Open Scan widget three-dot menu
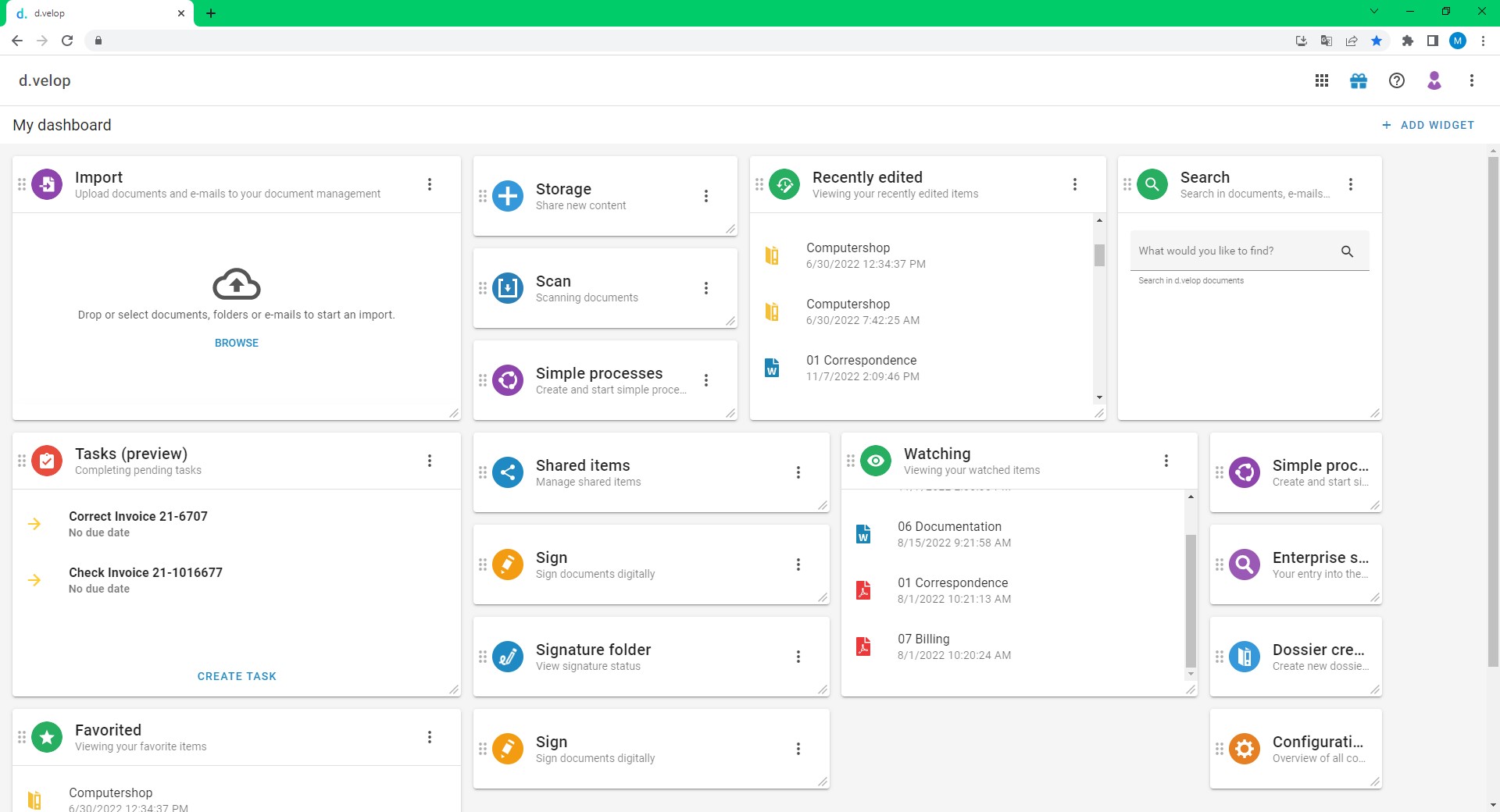Image resolution: width=1500 pixels, height=812 pixels. 706,288
